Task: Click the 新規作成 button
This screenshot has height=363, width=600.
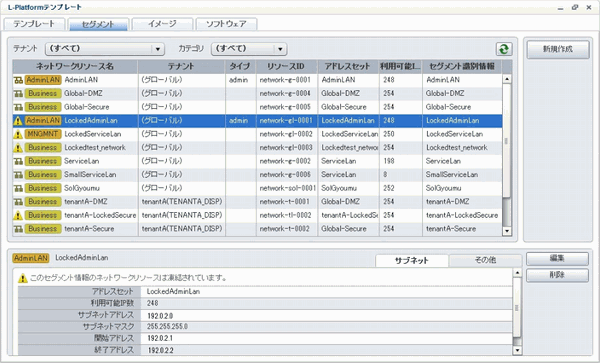Action: tap(558, 49)
